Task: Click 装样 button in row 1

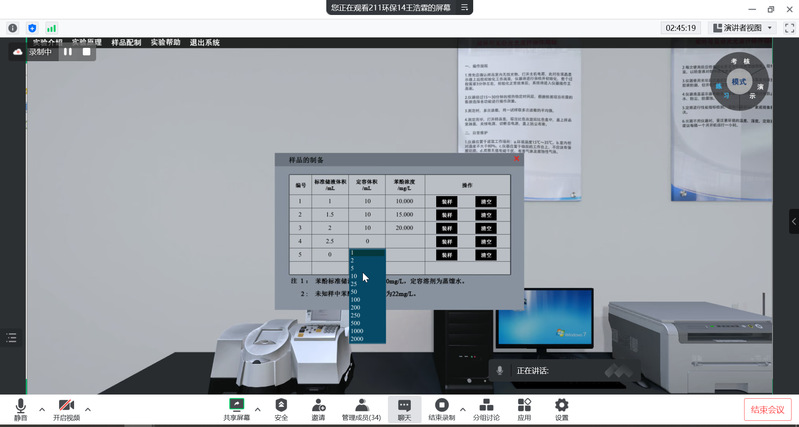Action: pyautogui.click(x=447, y=201)
